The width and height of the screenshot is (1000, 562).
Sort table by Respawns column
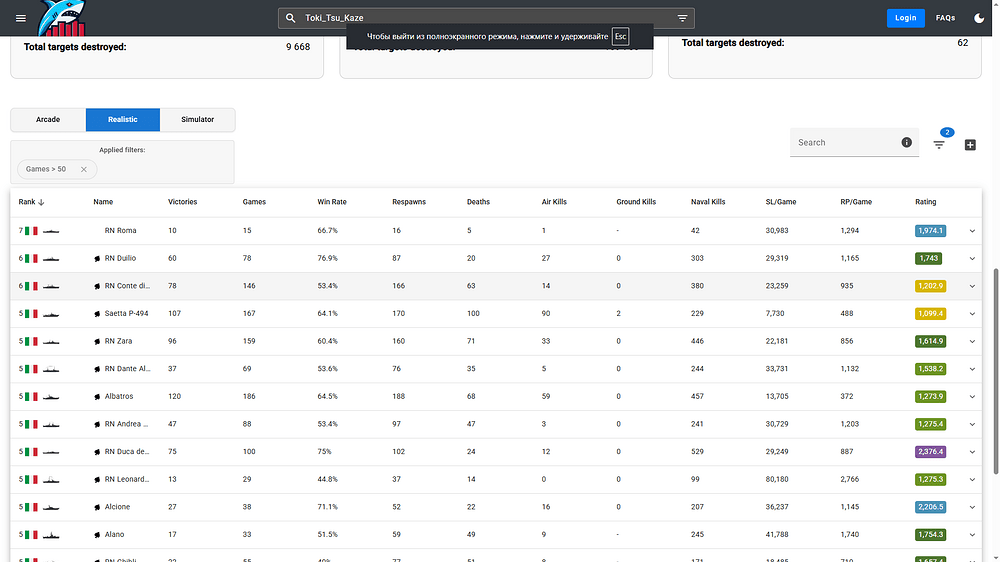point(409,202)
